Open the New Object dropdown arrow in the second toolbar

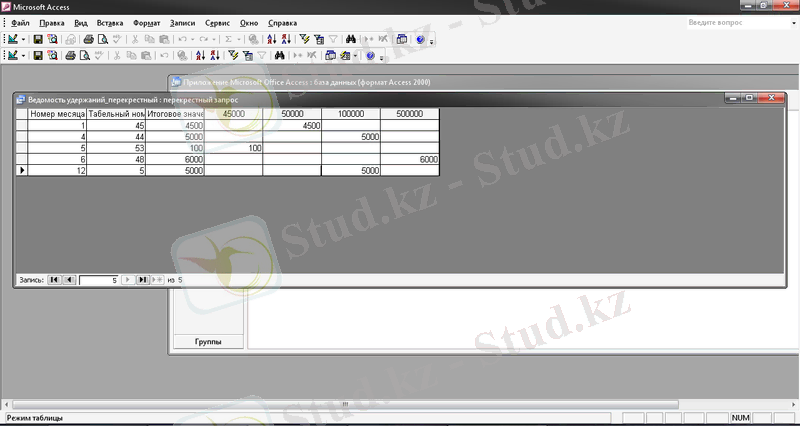pos(355,56)
